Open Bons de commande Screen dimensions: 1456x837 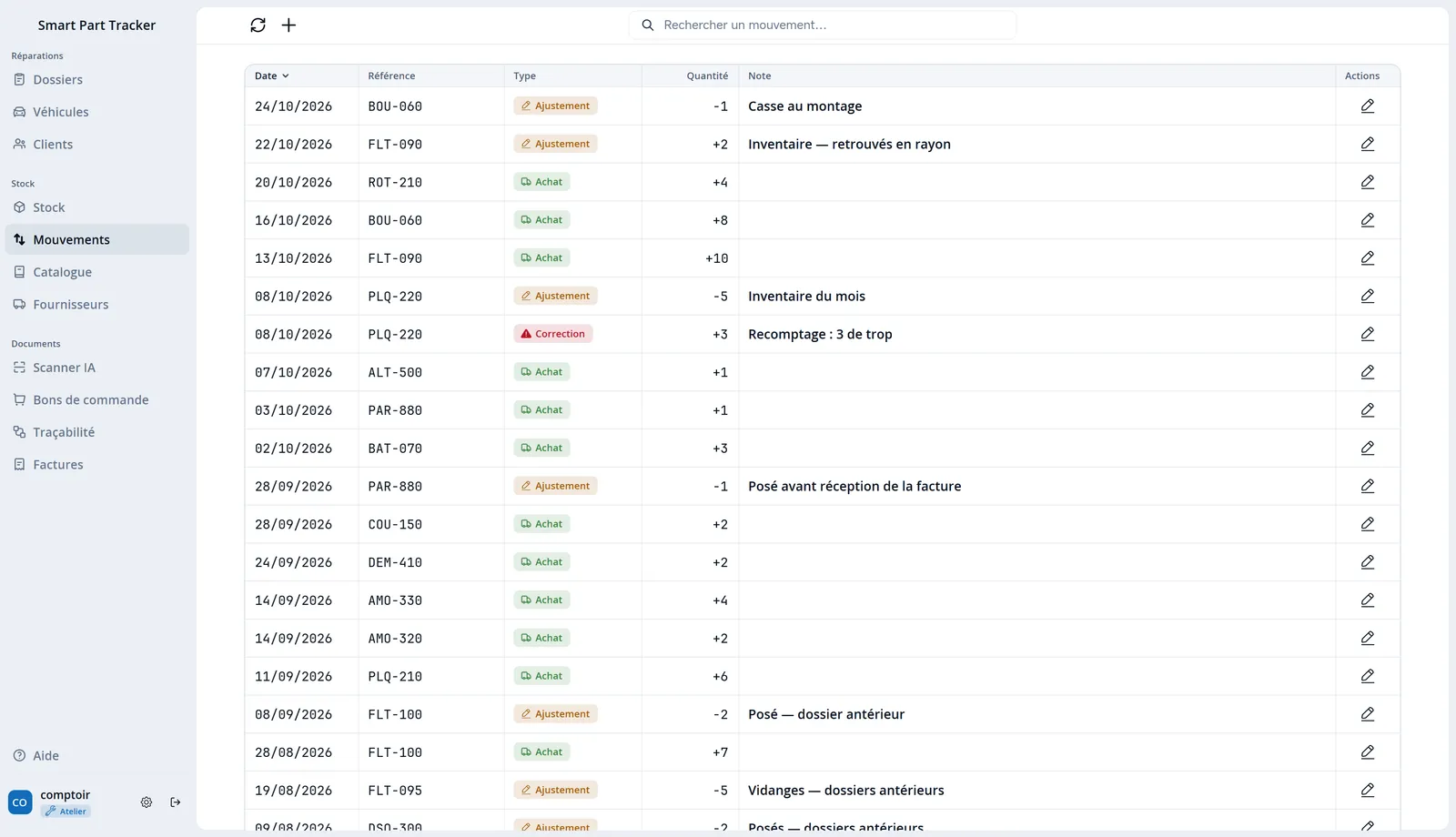click(97, 400)
